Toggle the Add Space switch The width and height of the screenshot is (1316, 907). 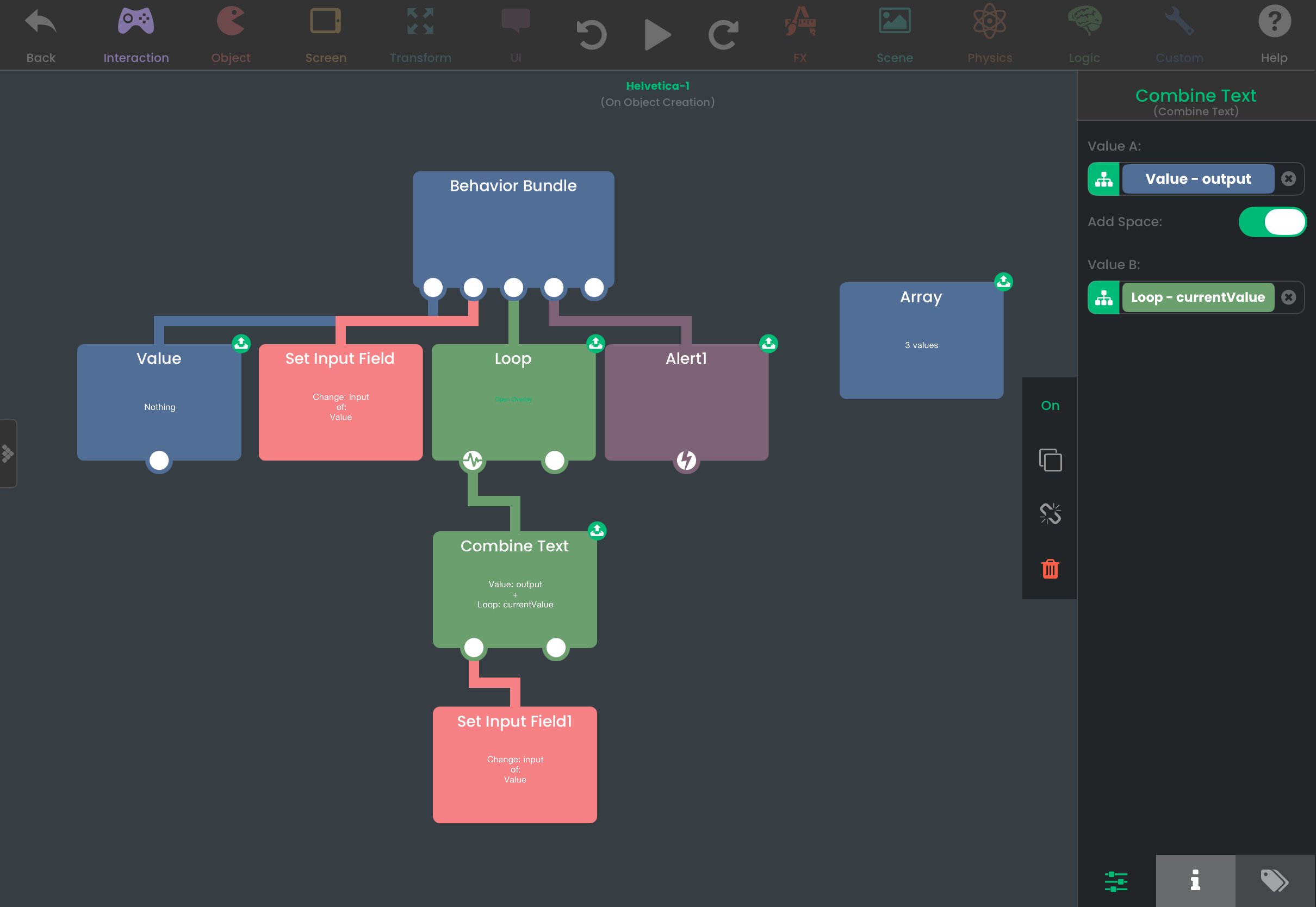(1272, 222)
